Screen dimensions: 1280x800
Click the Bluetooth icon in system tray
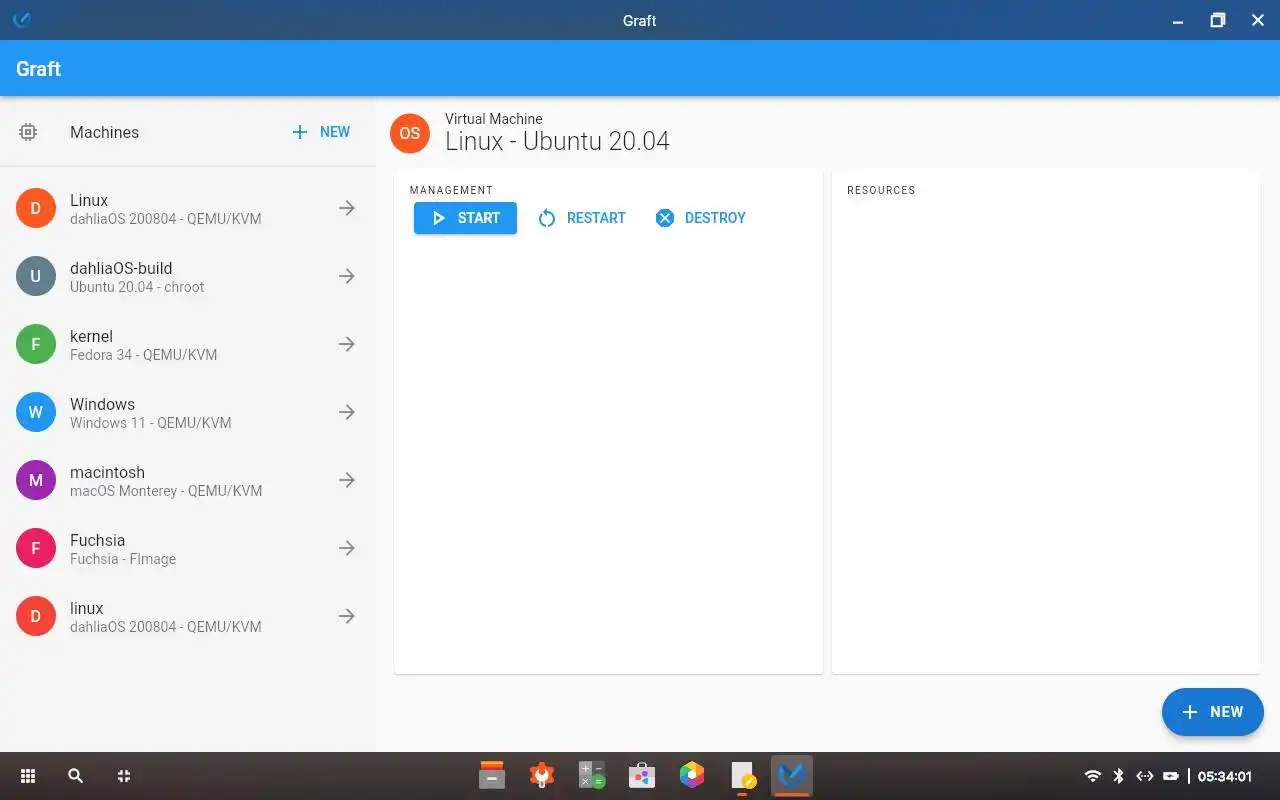pyautogui.click(x=1119, y=776)
